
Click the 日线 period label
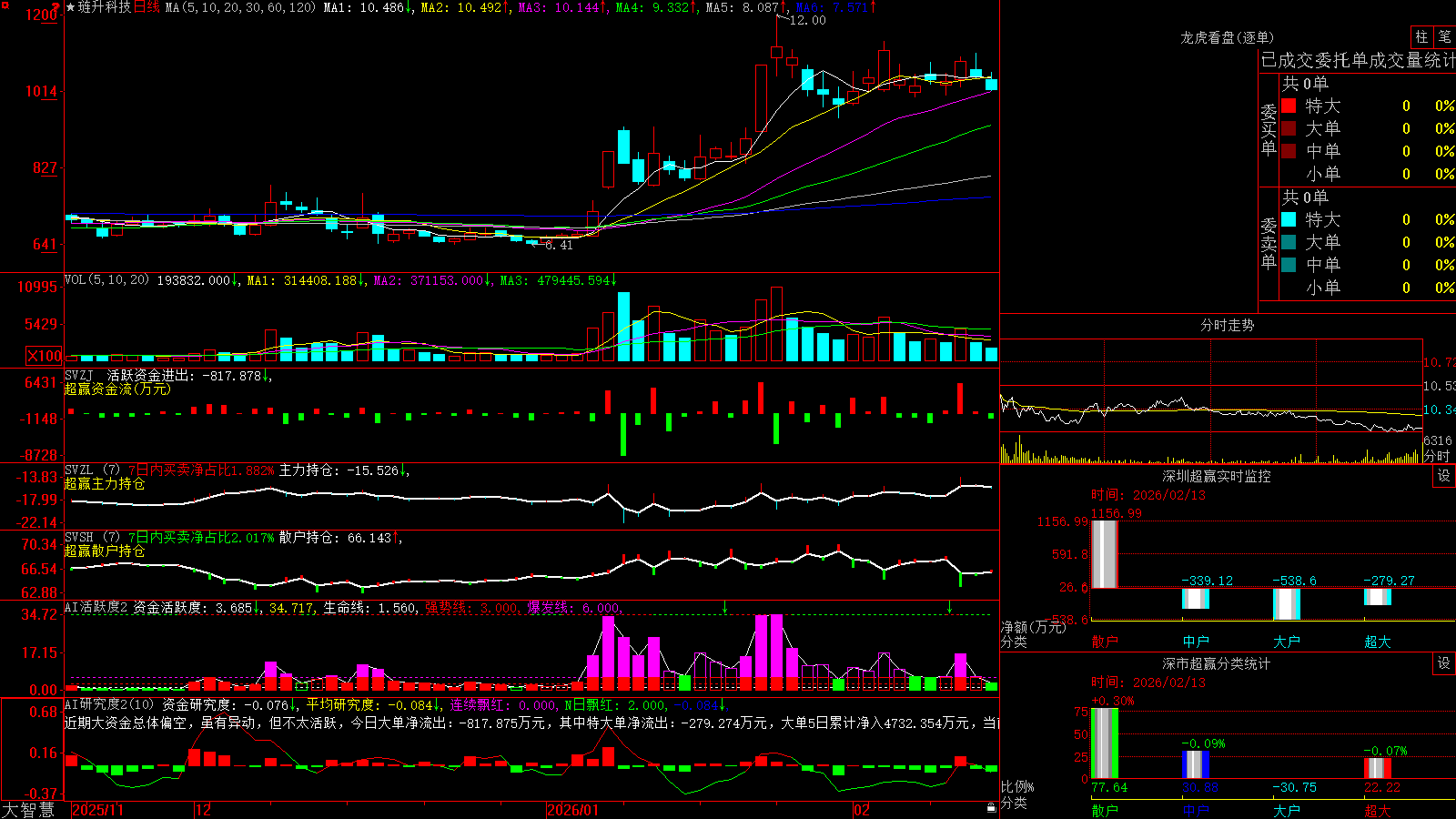click(147, 7)
